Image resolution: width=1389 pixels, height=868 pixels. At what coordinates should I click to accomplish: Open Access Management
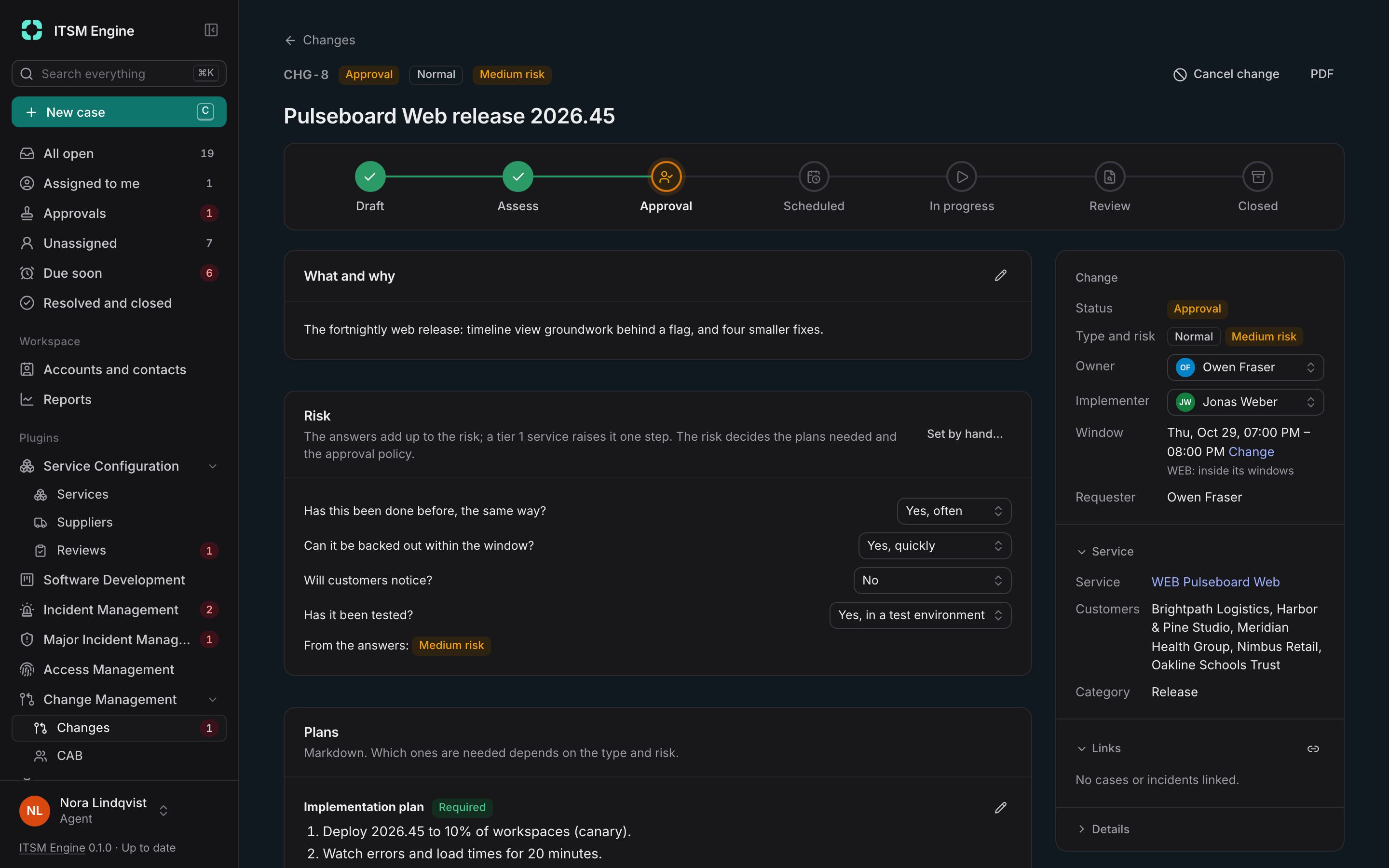[x=119, y=669]
